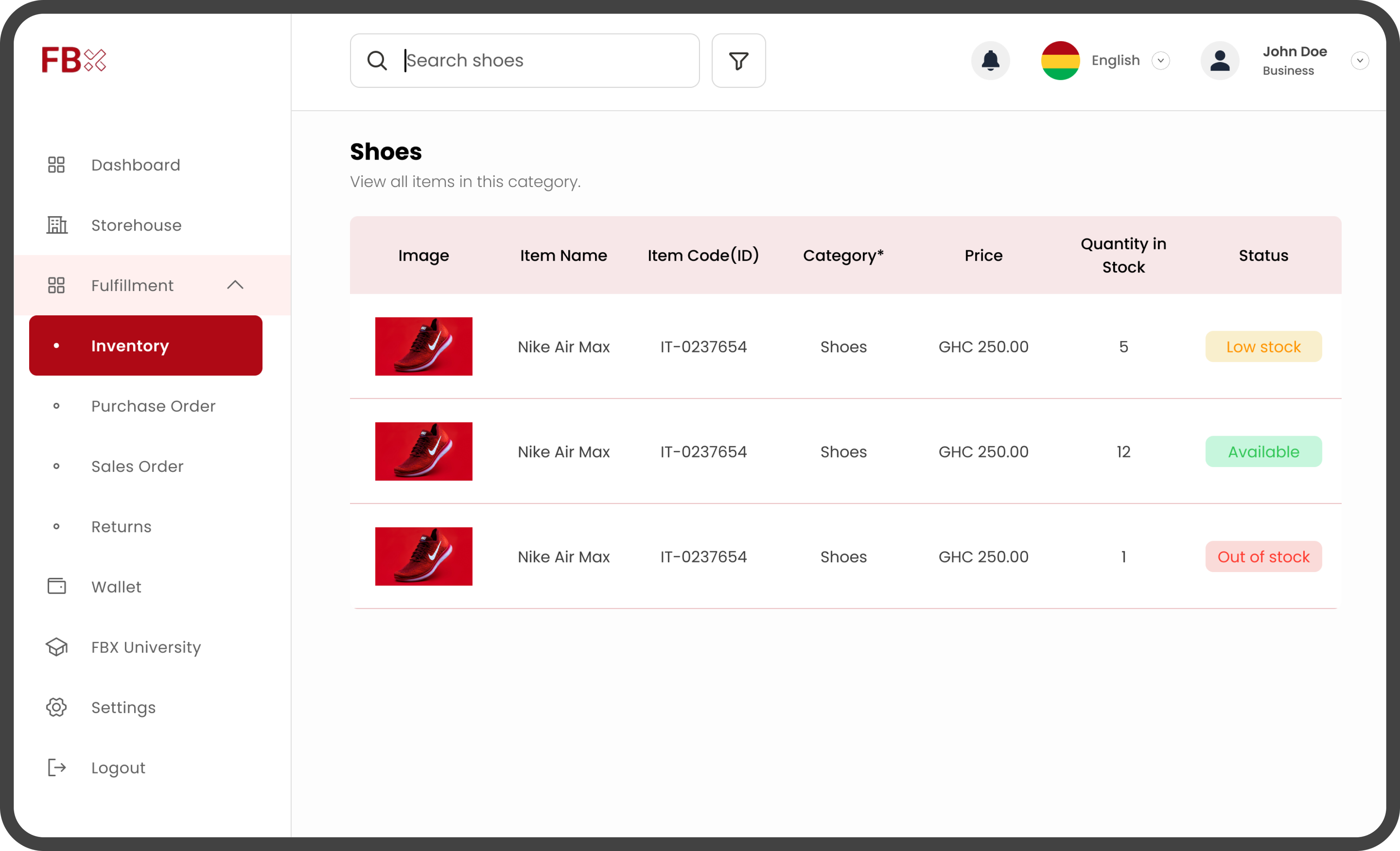Click the Status column header
1400x851 pixels.
click(x=1263, y=255)
